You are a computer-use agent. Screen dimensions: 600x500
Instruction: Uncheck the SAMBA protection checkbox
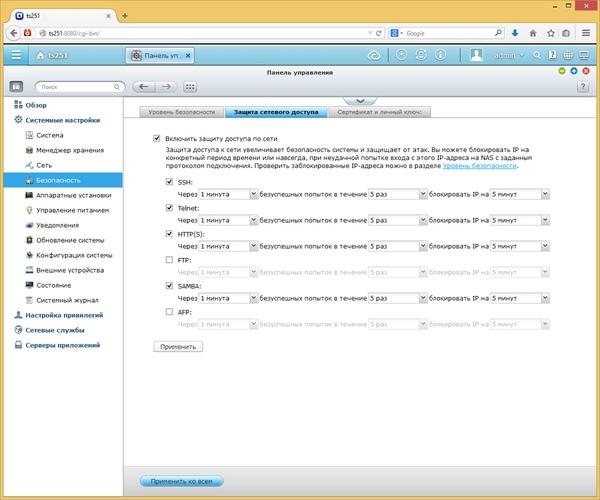(x=169, y=286)
